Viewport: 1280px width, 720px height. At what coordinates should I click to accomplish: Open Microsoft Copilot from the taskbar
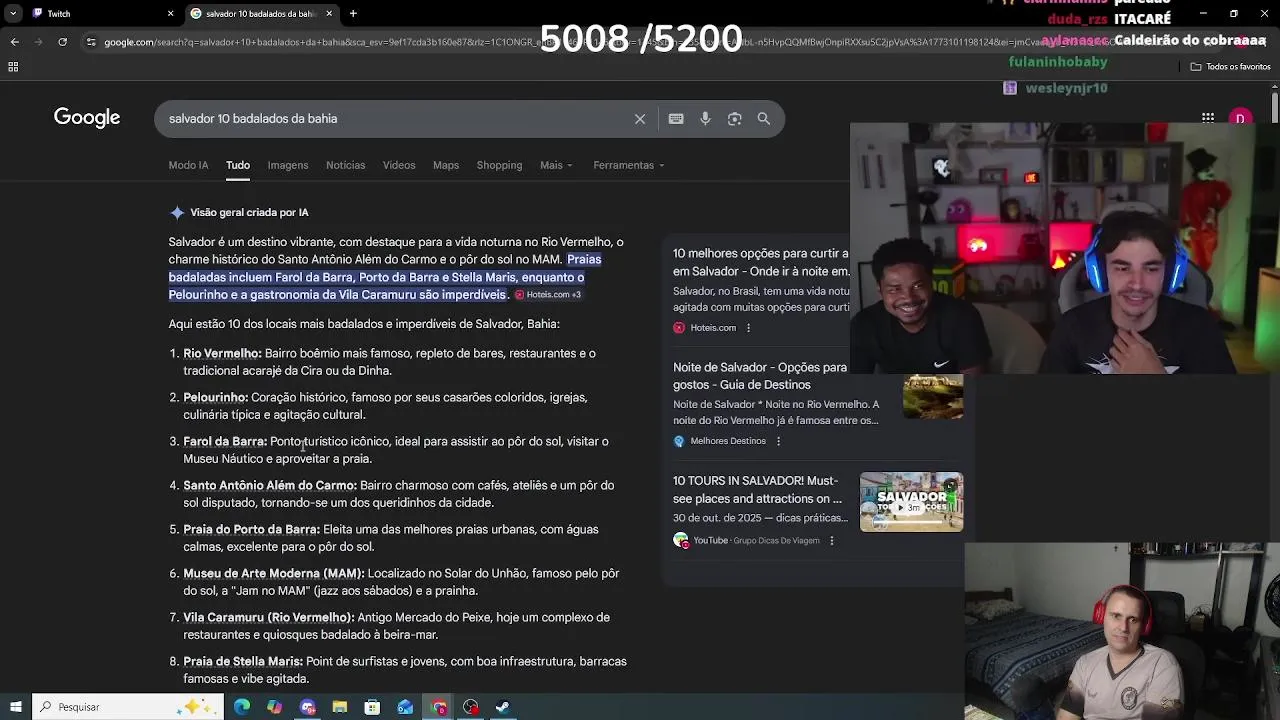pos(275,707)
